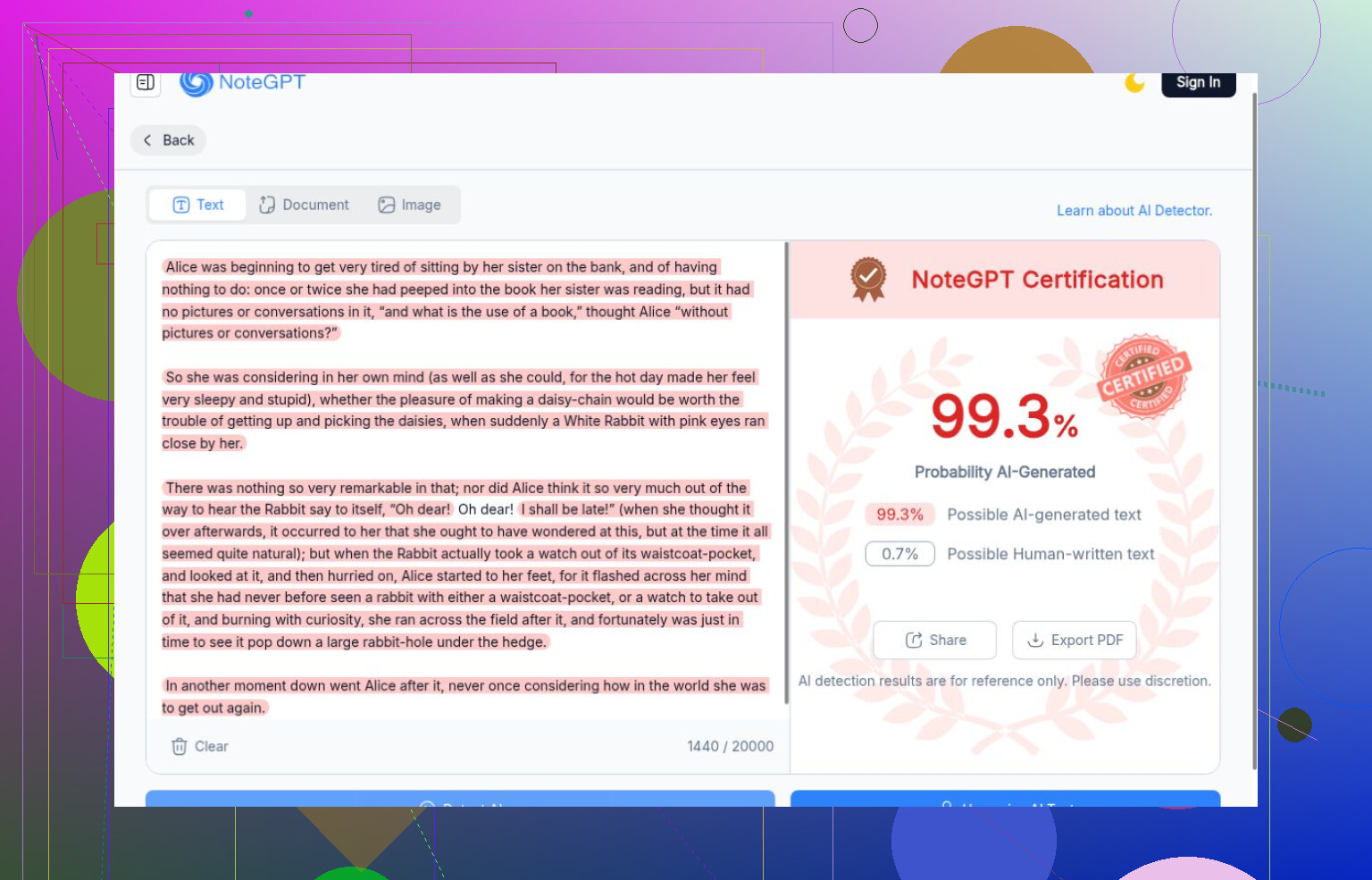Open the Image tab
This screenshot has height=880, width=1372.
tap(409, 205)
